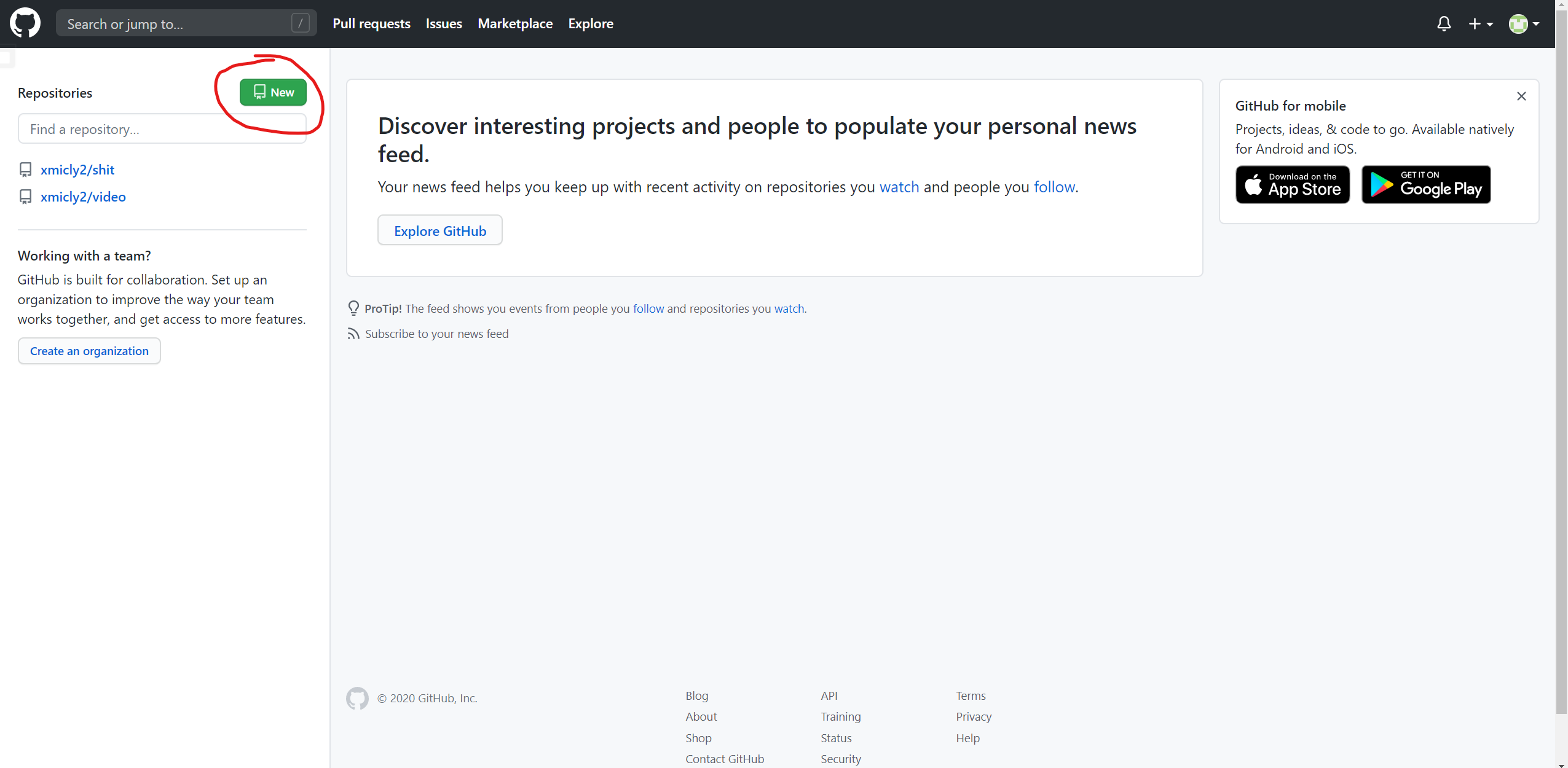Viewport: 1568px width, 768px height.
Task: Open repository xmicly2/video
Action: coord(83,197)
